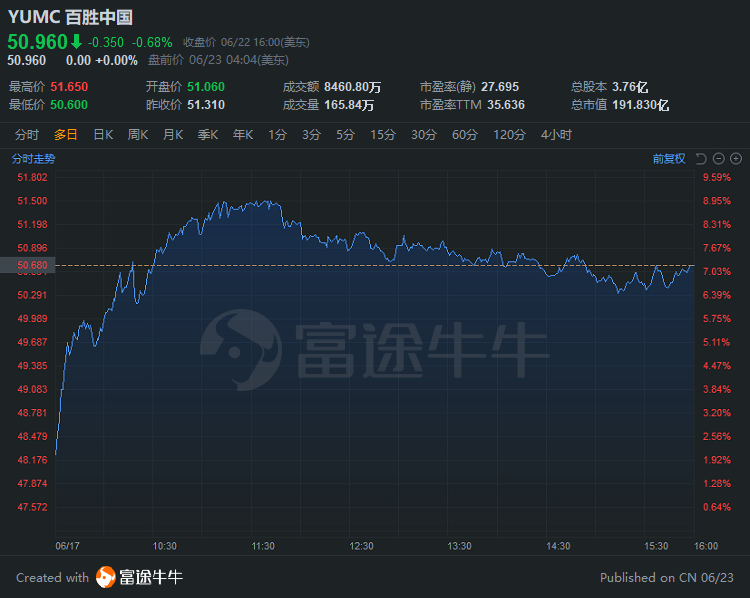Switch to the 分时 tab

pyautogui.click(x=26, y=135)
